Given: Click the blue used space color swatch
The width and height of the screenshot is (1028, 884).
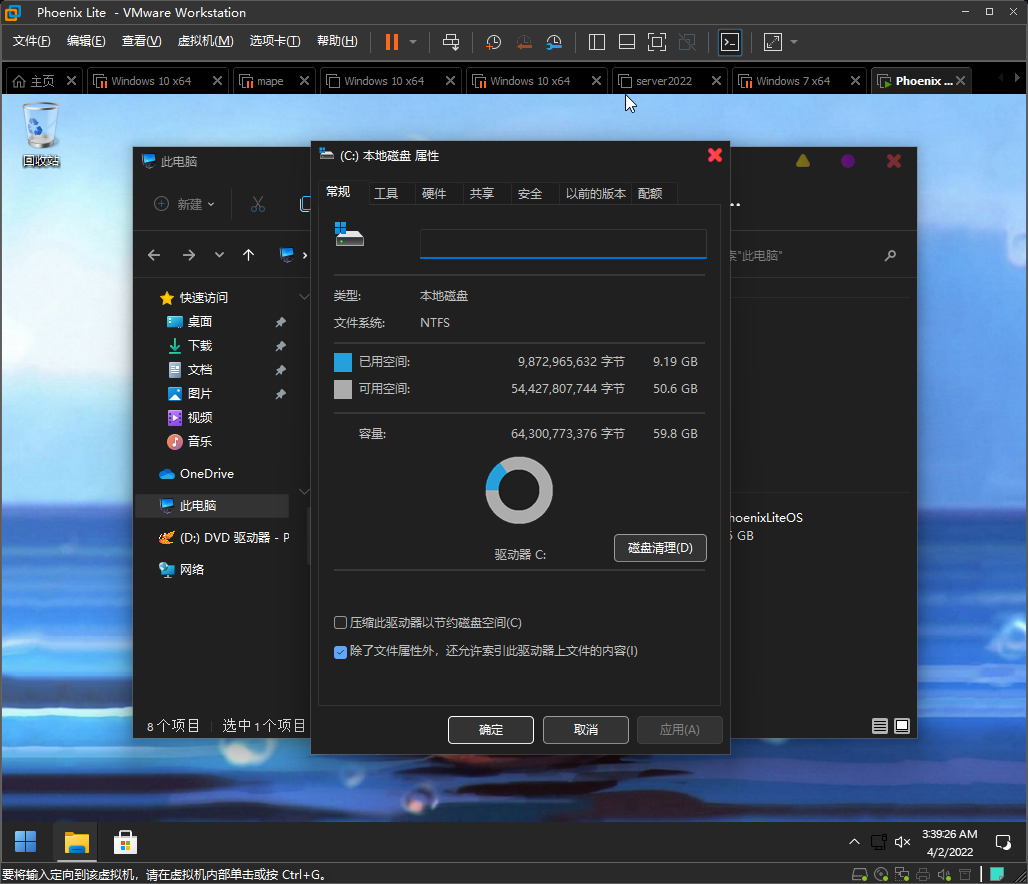Looking at the screenshot, I should tap(343, 362).
